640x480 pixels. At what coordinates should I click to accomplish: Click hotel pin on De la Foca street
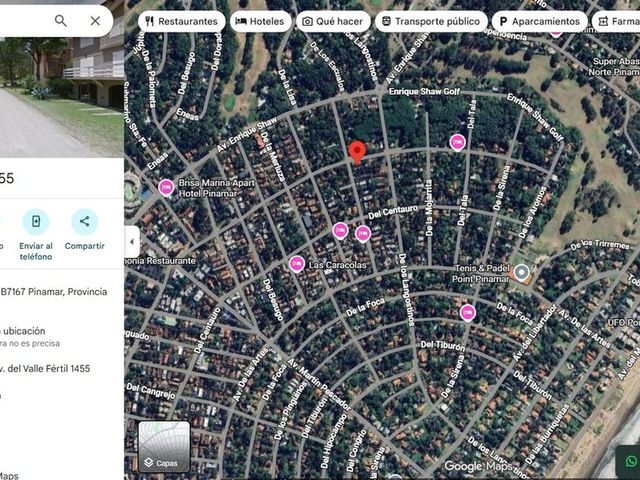pos(468,313)
